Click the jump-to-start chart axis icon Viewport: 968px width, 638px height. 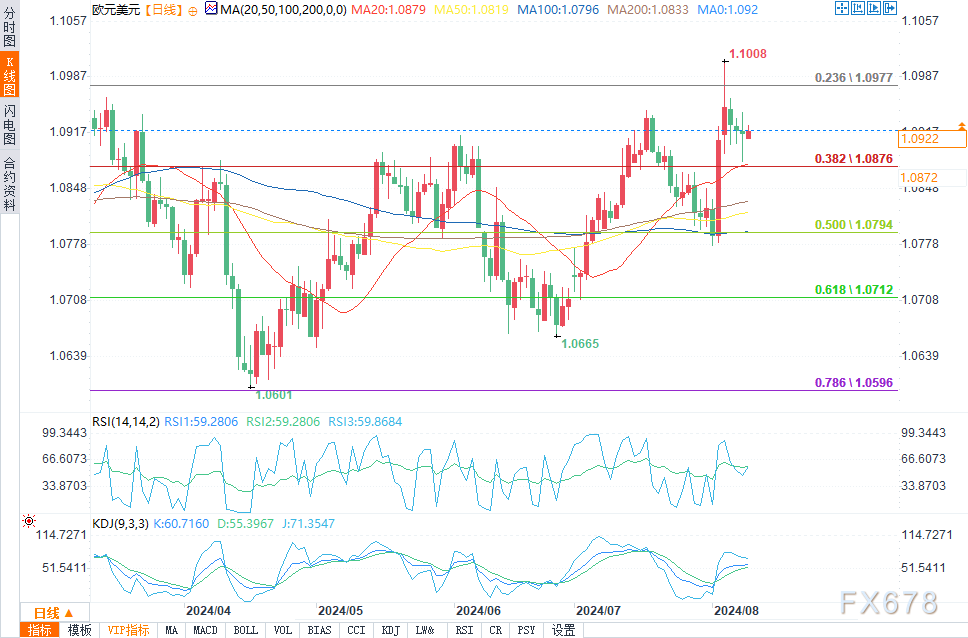pyautogui.click(x=857, y=8)
